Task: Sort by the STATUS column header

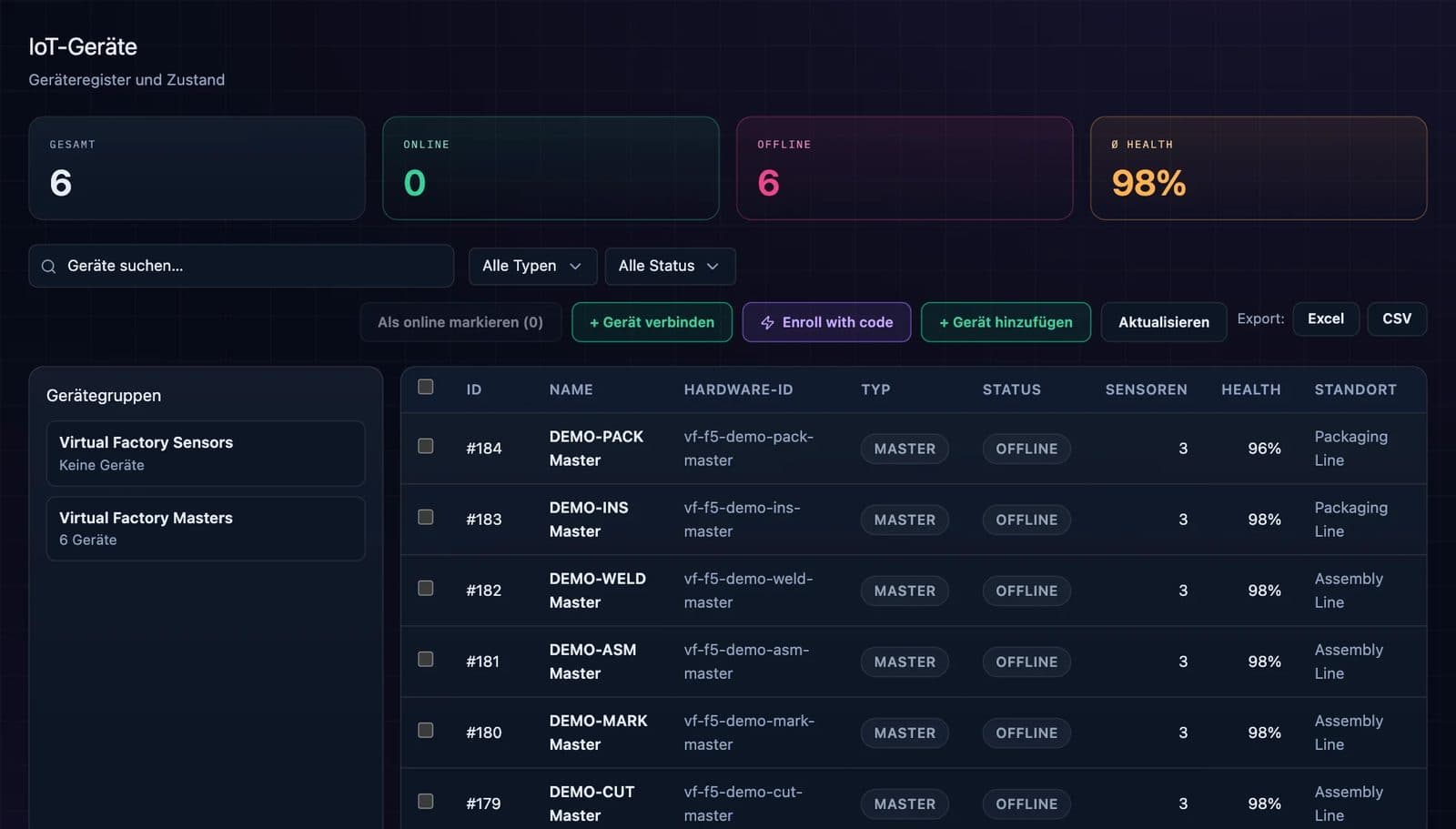Action: coord(1011,389)
